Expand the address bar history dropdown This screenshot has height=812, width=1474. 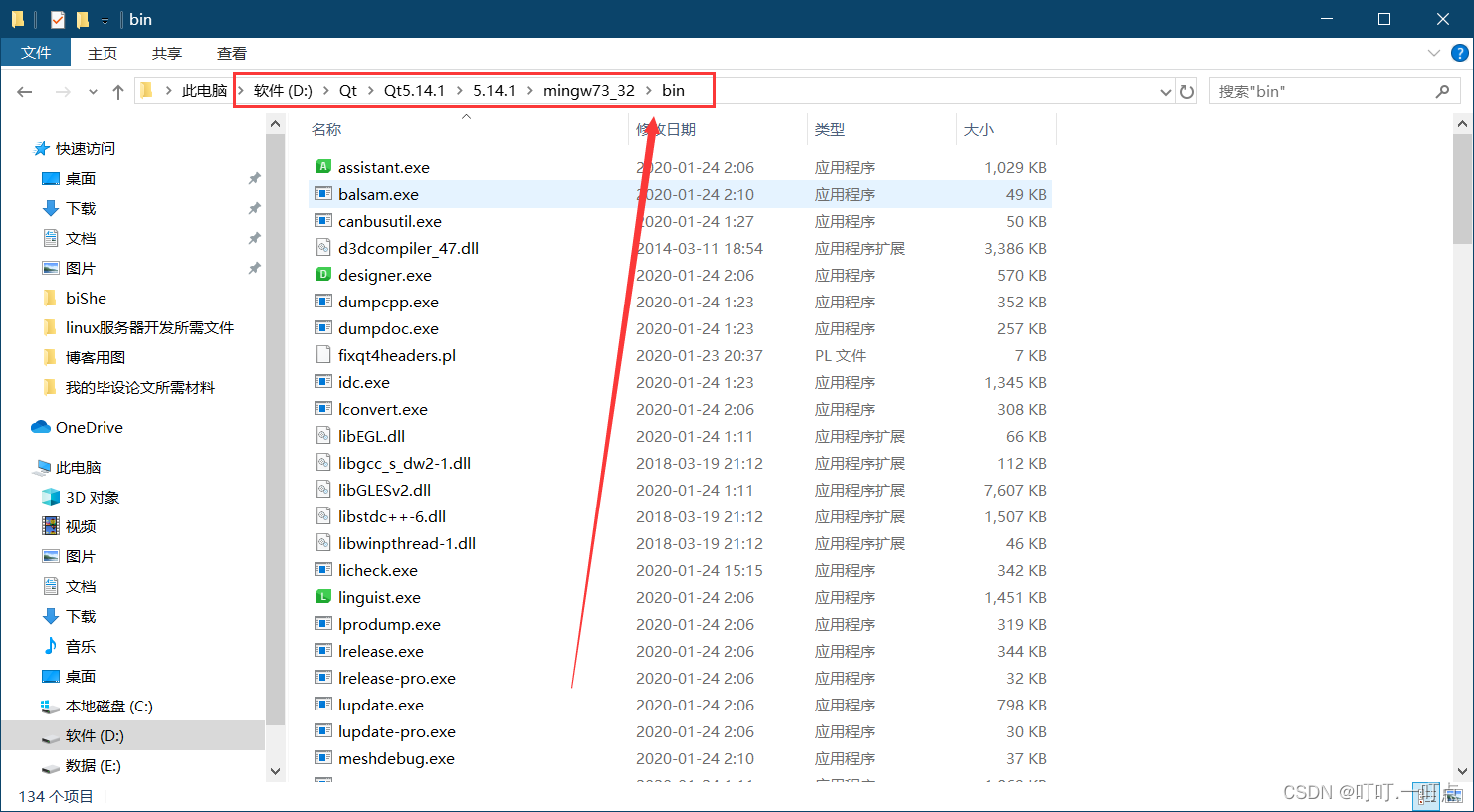click(x=1166, y=92)
